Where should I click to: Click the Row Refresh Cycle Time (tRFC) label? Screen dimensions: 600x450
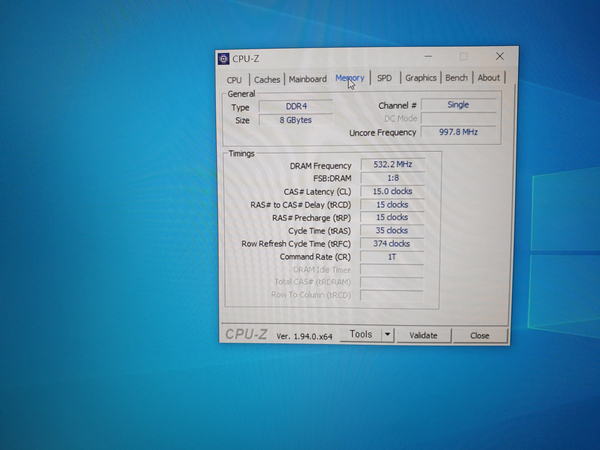[296, 244]
